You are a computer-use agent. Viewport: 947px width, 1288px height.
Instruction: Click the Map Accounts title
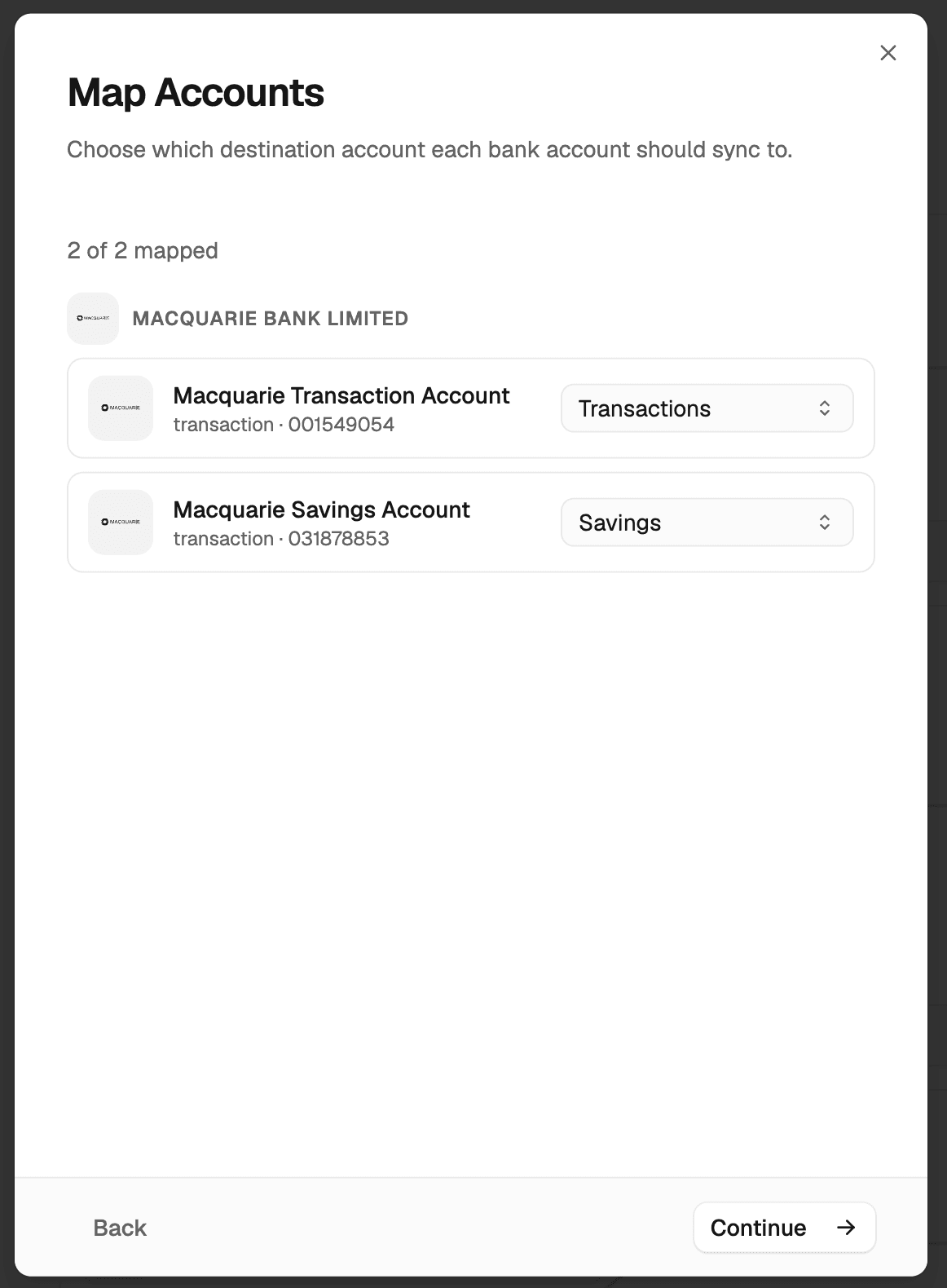click(196, 92)
